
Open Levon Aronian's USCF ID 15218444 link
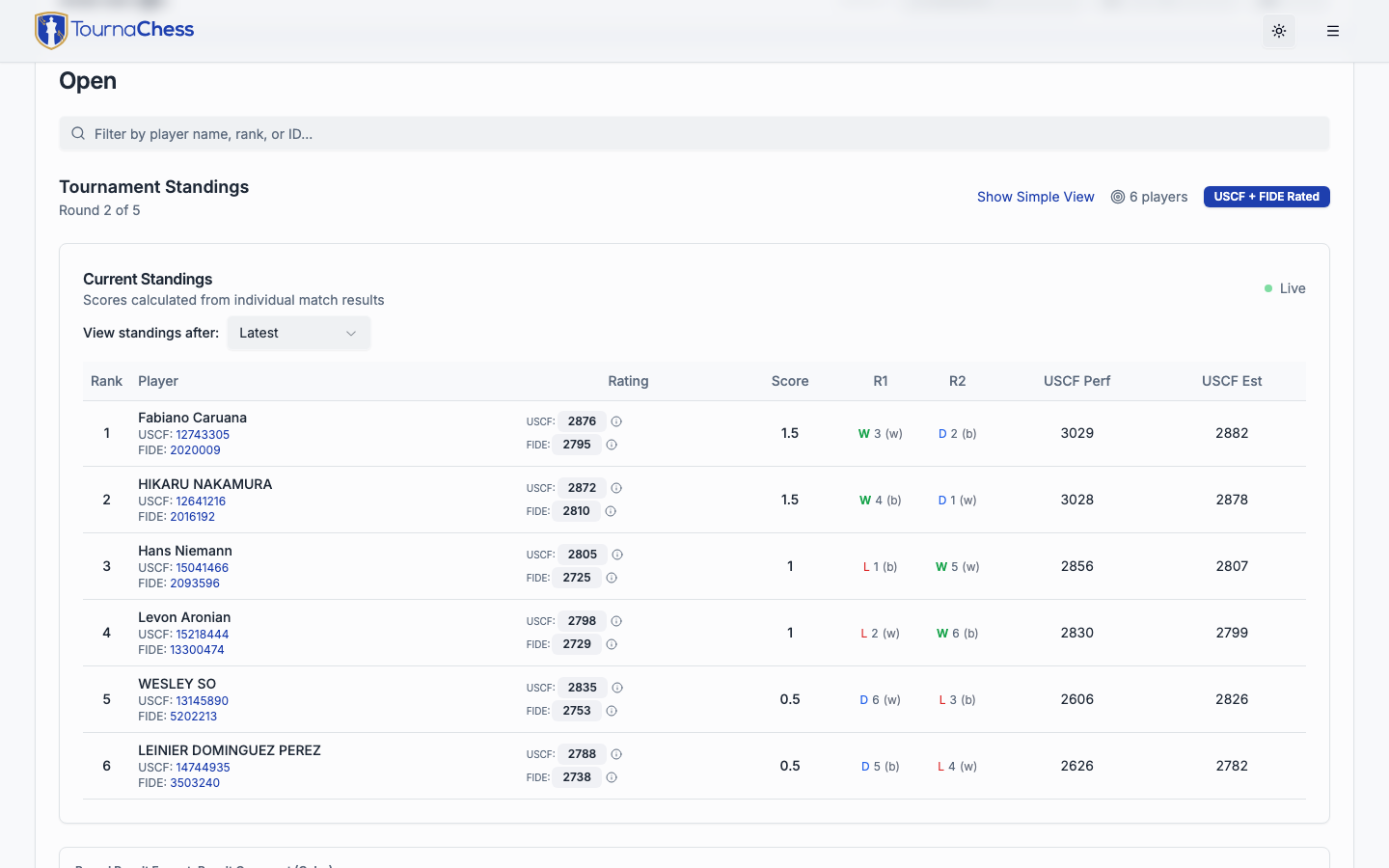pos(203,635)
